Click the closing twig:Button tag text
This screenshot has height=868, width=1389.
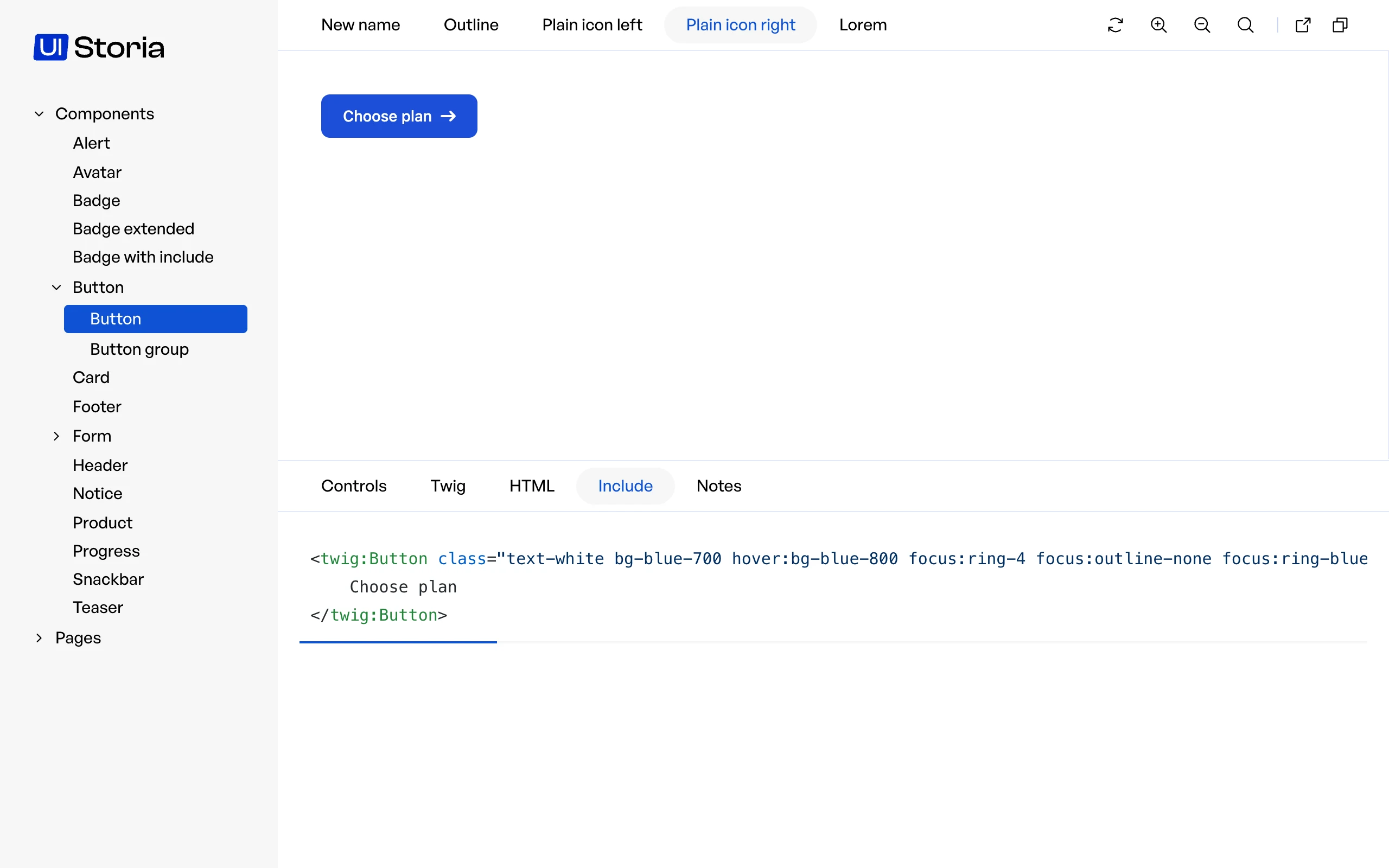[x=379, y=615]
